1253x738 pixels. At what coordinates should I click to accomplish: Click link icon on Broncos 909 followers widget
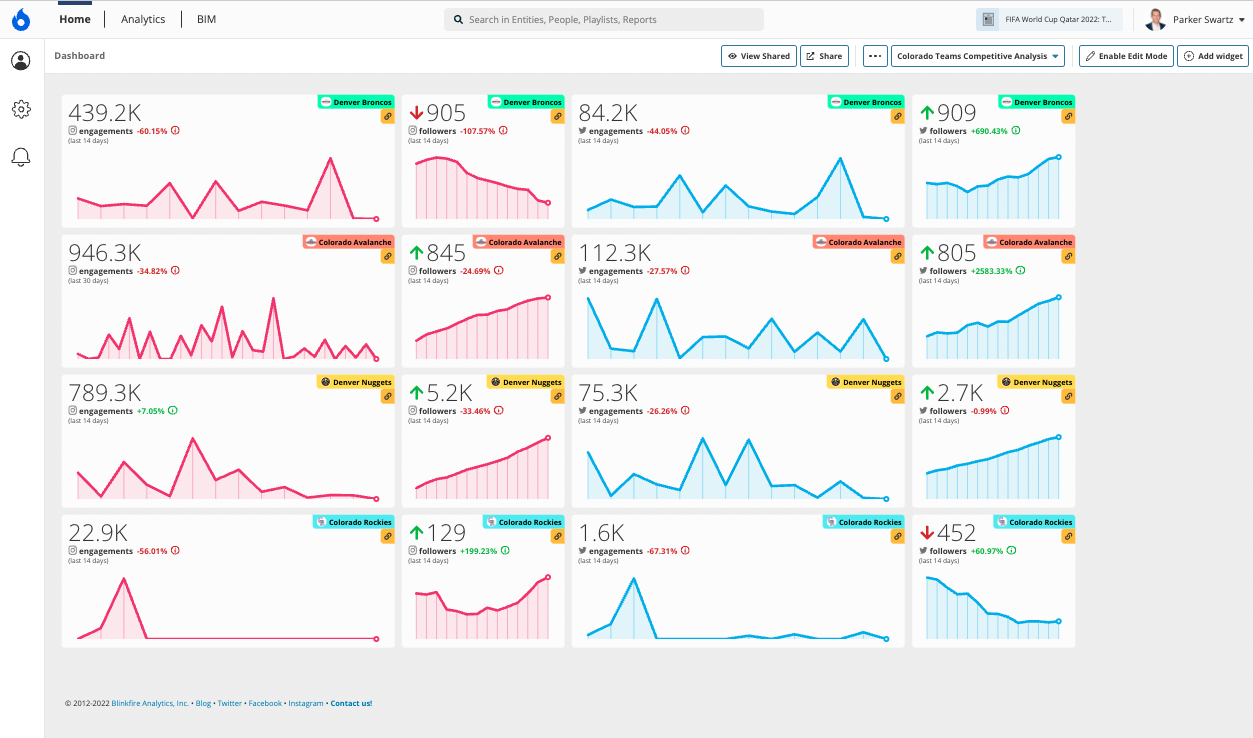[1068, 117]
